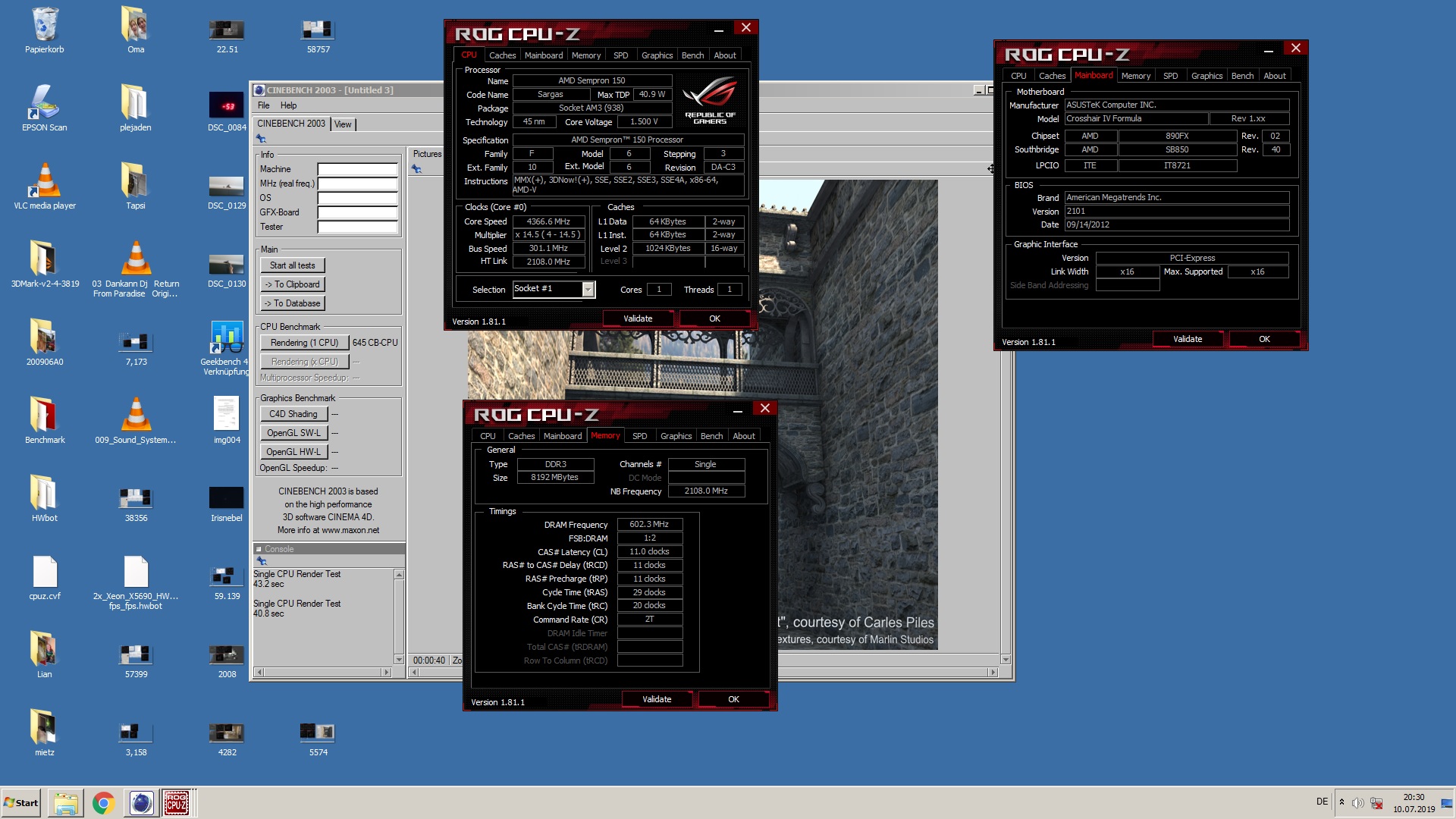Click Validate in the CPU-Z Mainboard window

coord(1188,339)
